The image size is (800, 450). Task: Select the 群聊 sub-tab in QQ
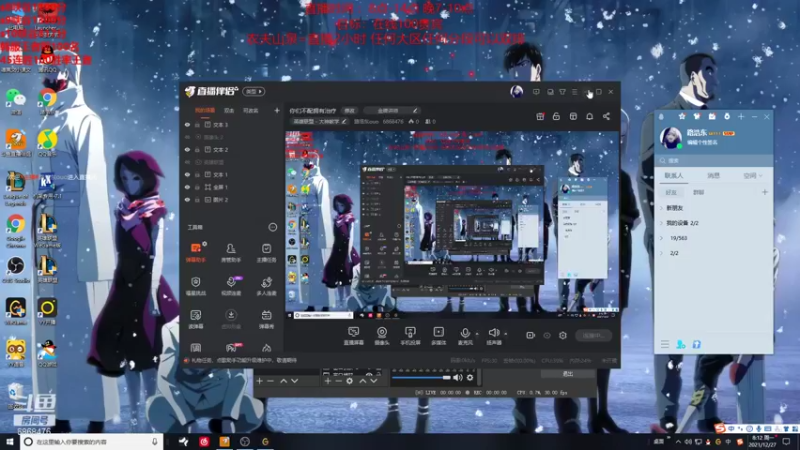pyautogui.click(x=698, y=192)
